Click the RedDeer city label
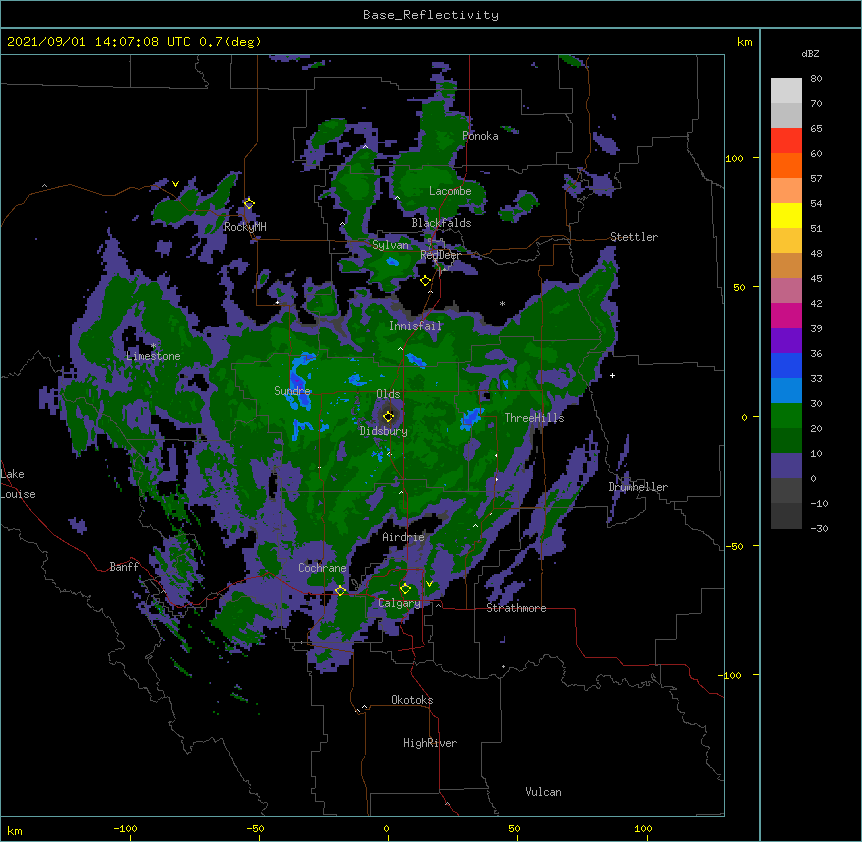 point(440,255)
